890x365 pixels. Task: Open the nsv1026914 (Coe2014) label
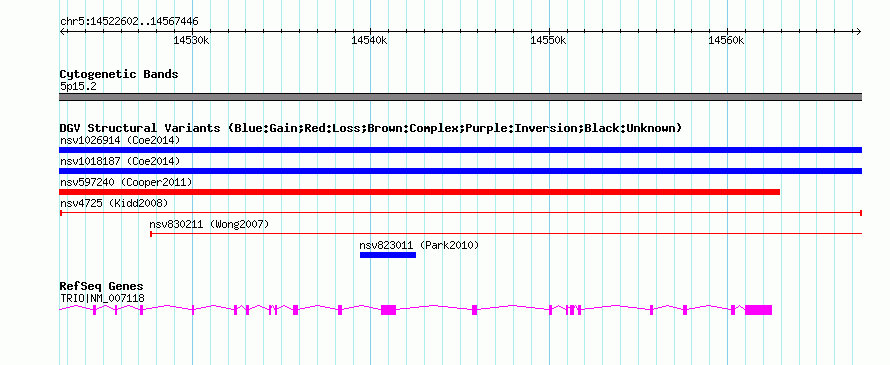point(120,140)
